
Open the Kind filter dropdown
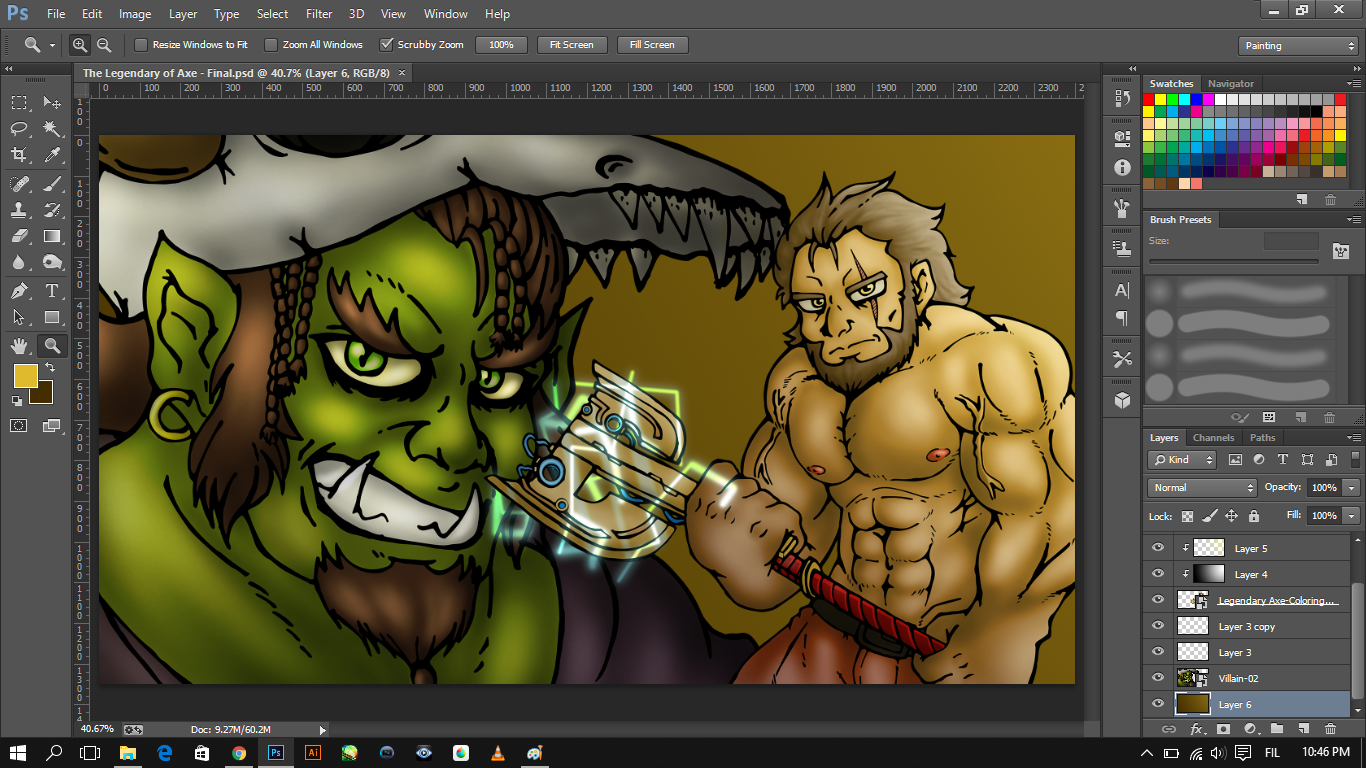(x=1183, y=460)
